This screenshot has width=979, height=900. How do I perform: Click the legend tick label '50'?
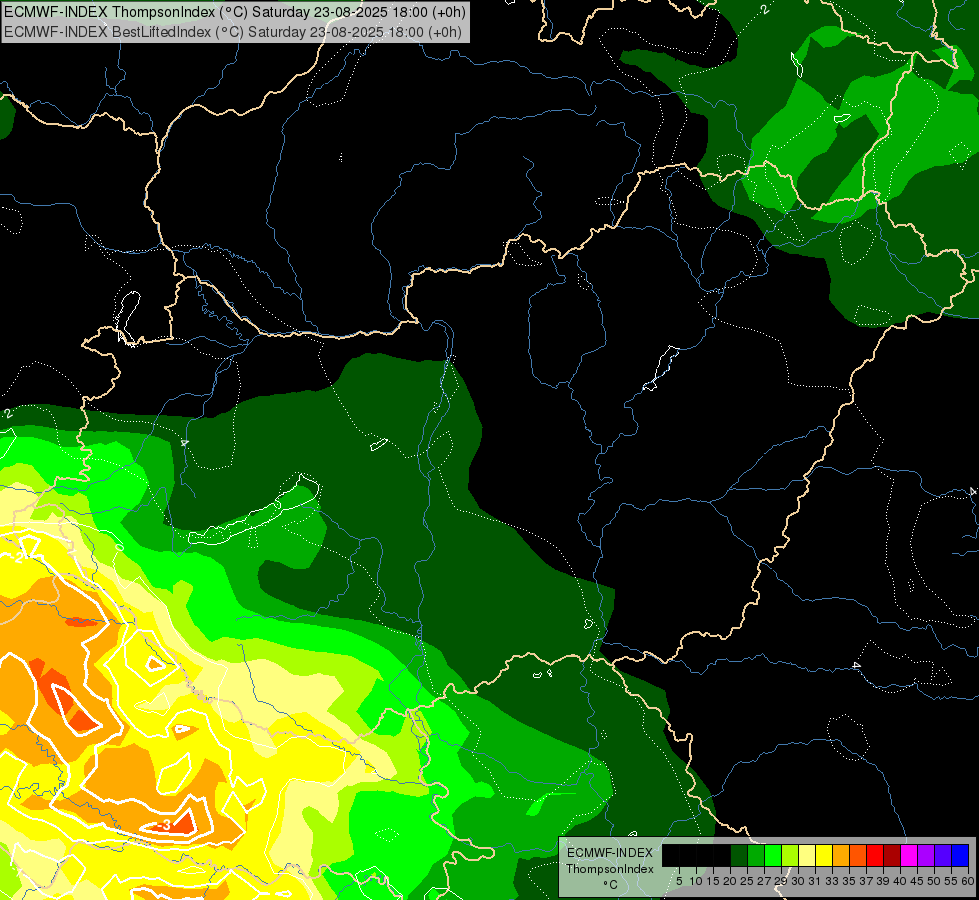coord(934,881)
